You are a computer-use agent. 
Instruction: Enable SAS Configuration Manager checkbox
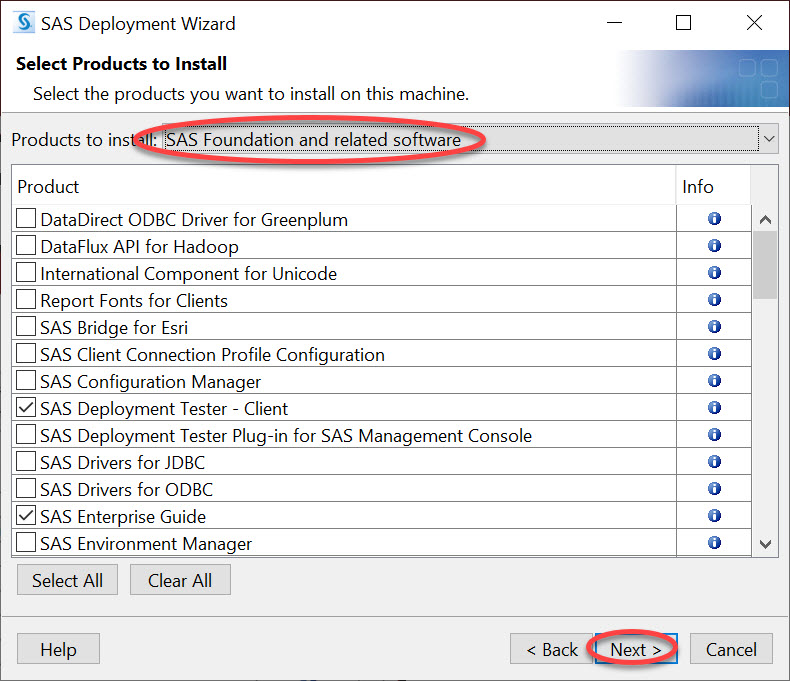click(26, 381)
